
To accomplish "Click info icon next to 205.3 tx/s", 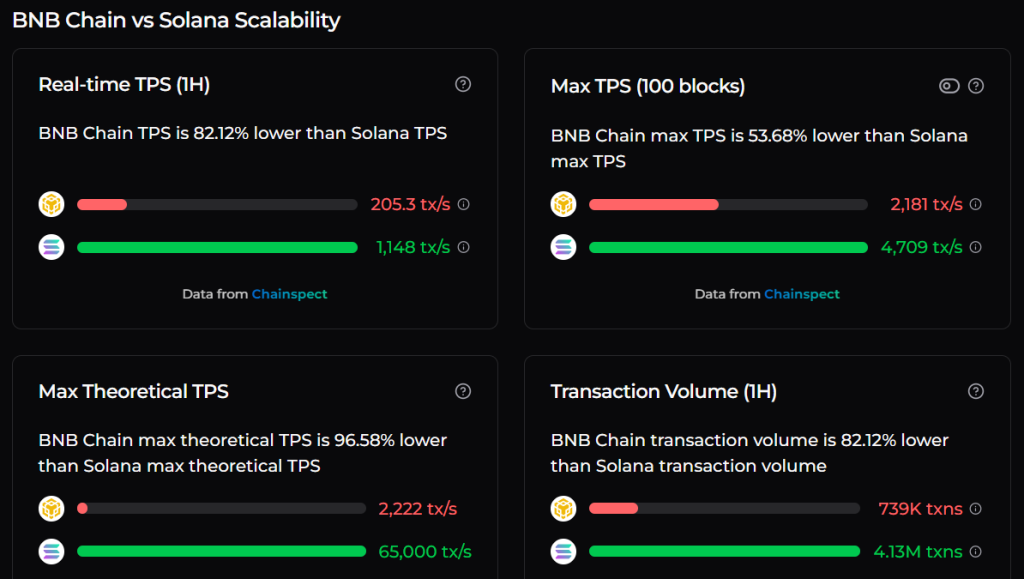I will [x=463, y=204].
